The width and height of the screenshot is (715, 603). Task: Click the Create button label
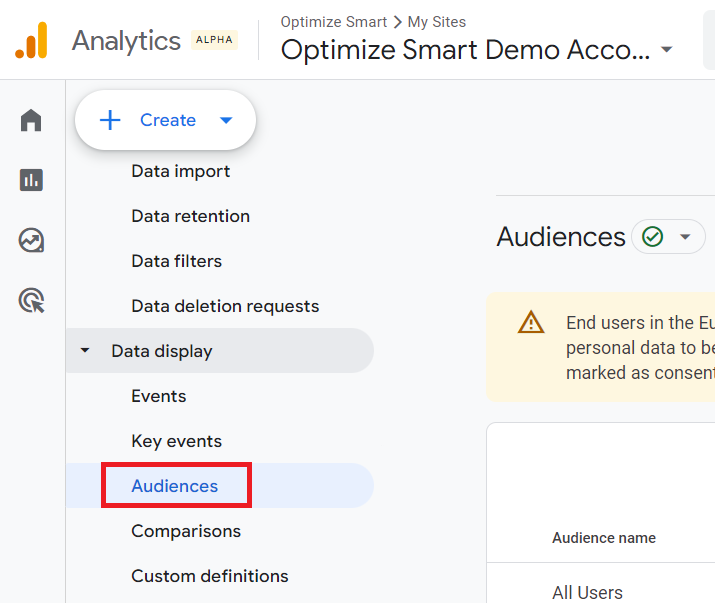click(168, 120)
